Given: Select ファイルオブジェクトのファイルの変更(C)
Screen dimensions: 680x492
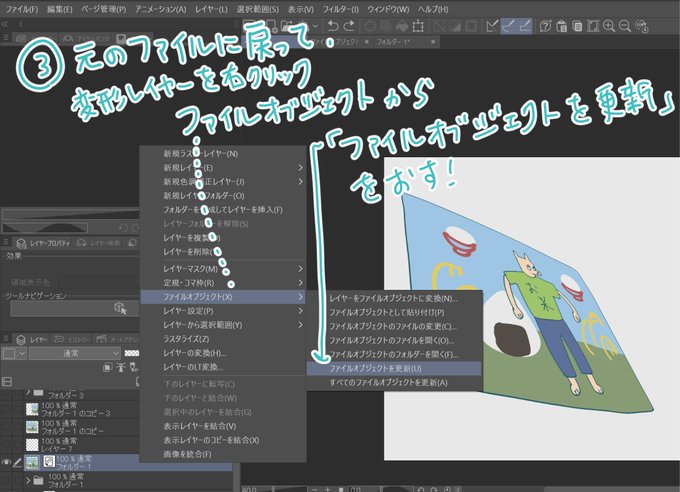Looking at the screenshot, I should click(394, 326).
